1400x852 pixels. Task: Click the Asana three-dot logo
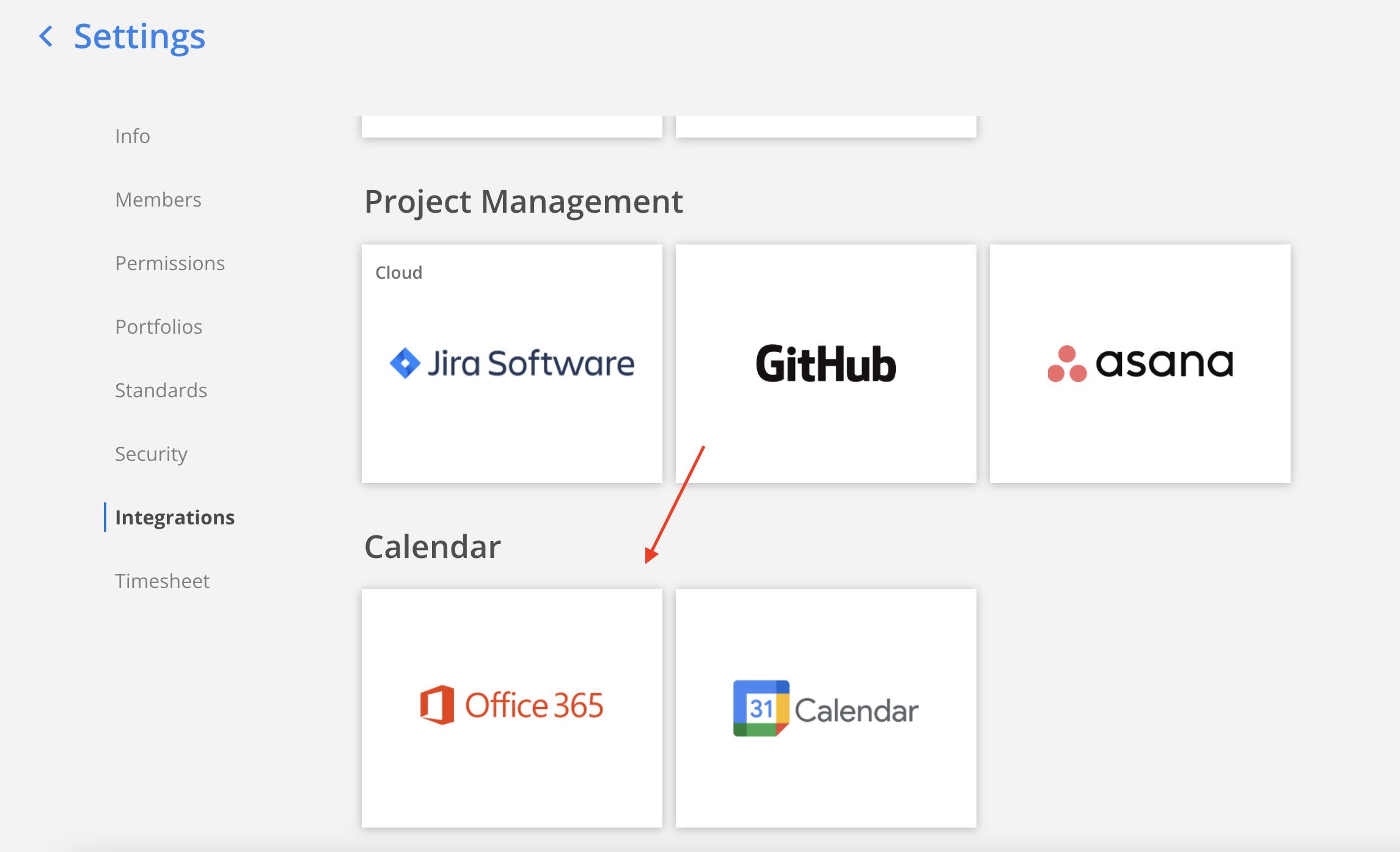point(1067,364)
